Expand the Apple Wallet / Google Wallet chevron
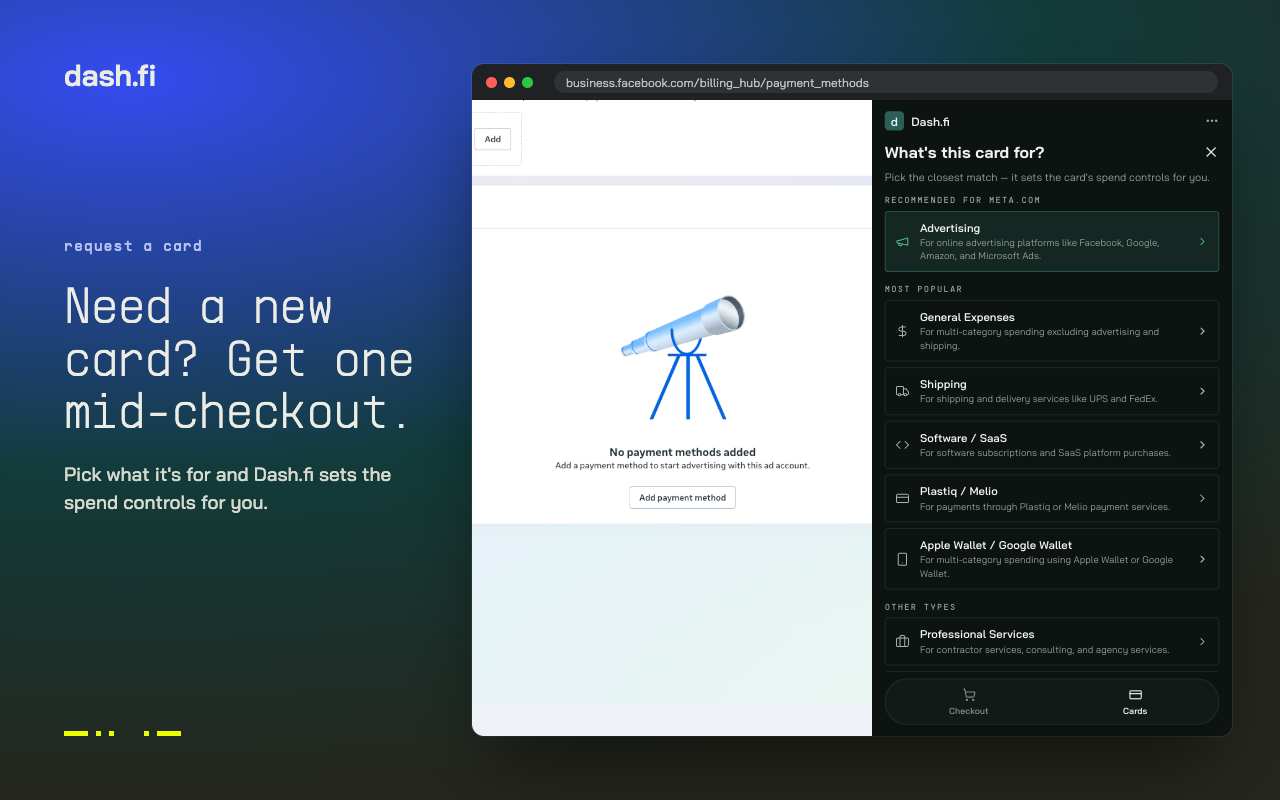Image resolution: width=1280 pixels, height=800 pixels. 1202,559
